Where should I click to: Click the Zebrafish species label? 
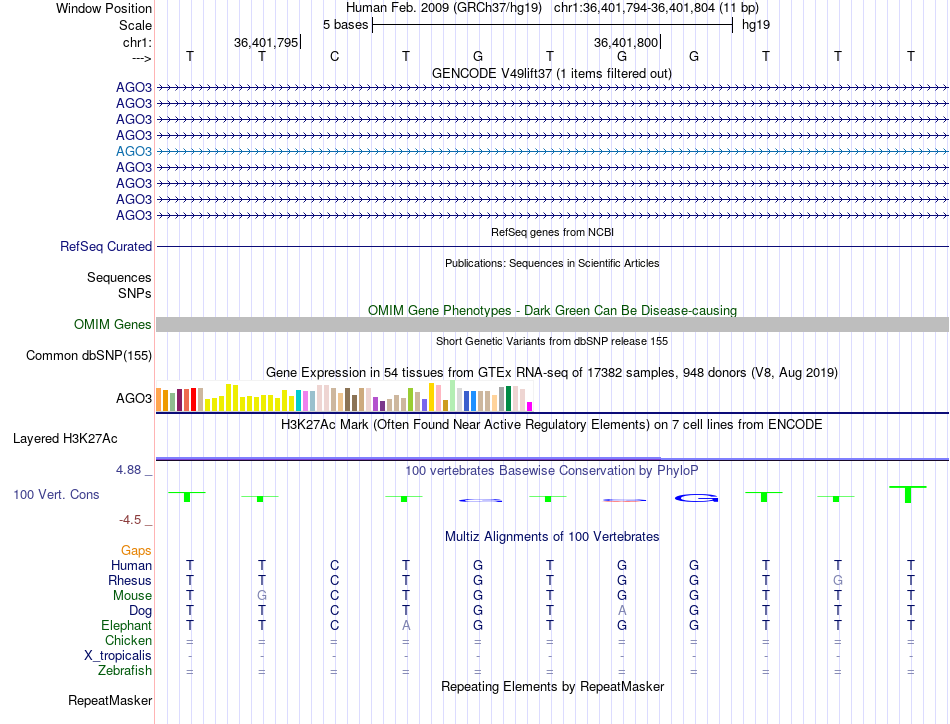pyautogui.click(x=125, y=671)
